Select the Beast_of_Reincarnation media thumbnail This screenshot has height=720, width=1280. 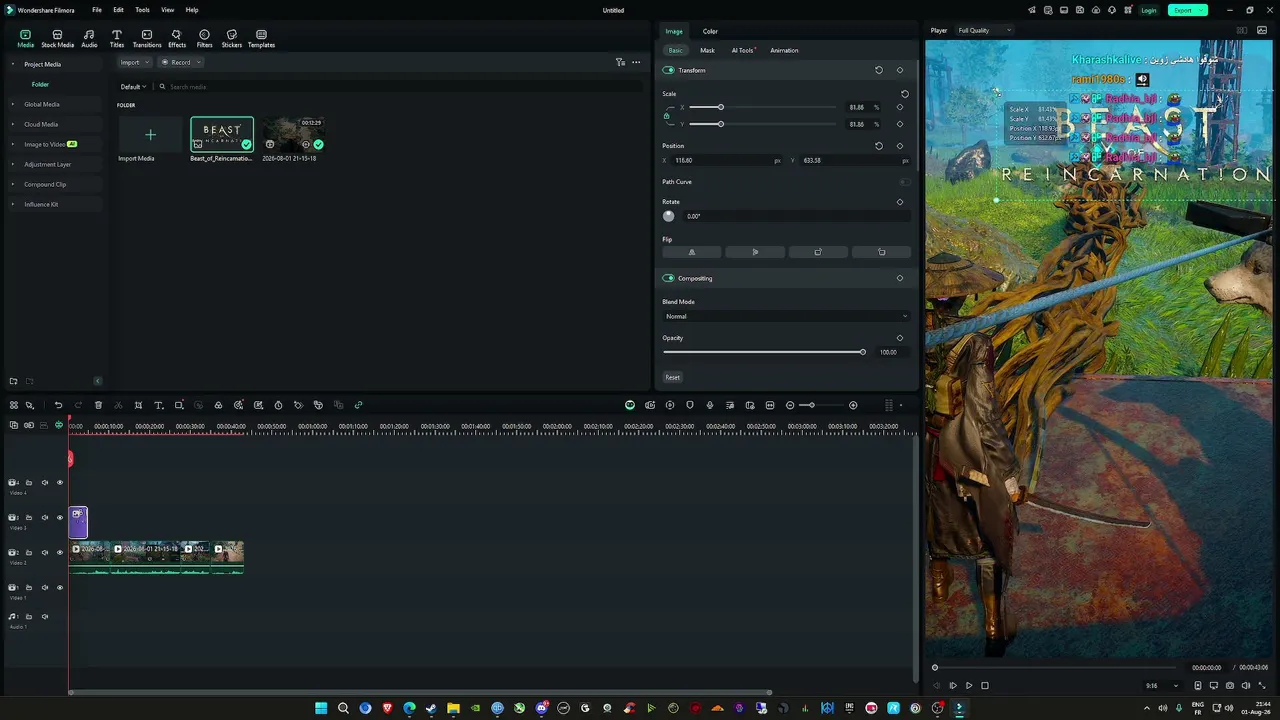pos(222,134)
